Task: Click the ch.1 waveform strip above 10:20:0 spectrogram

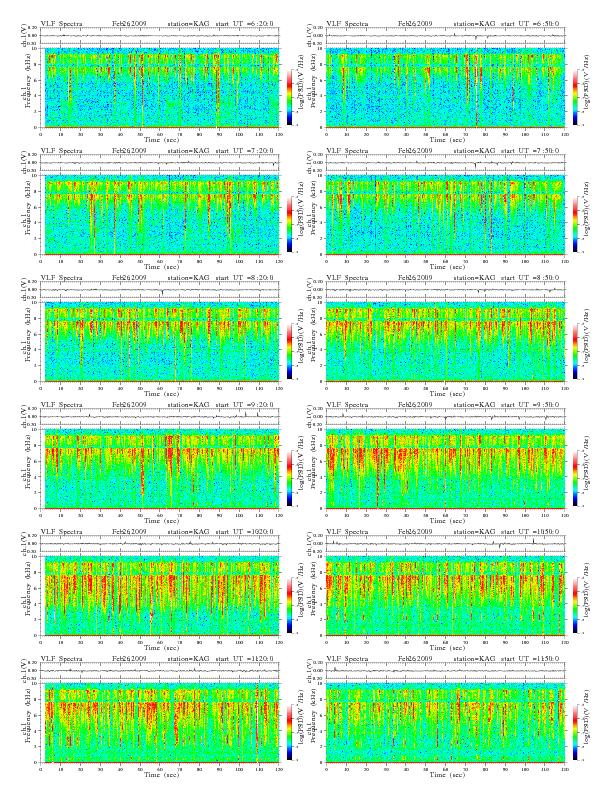Action: [160, 544]
